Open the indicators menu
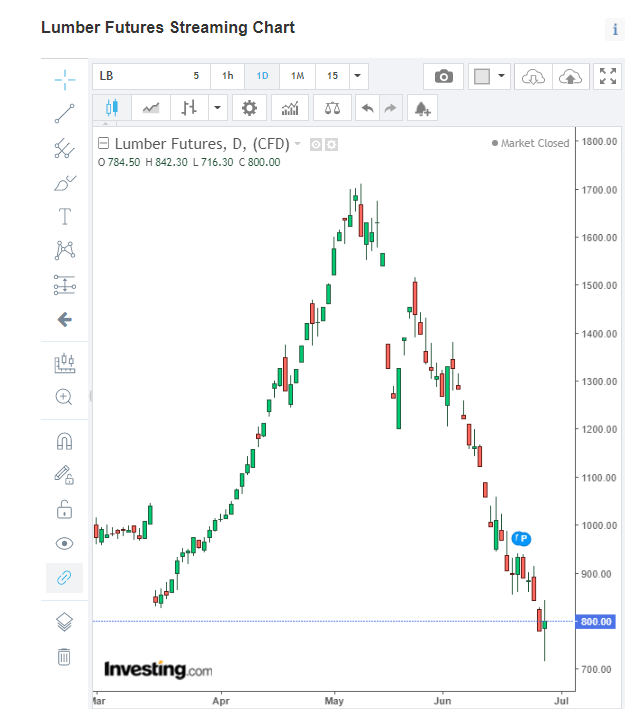625x709 pixels. [x=290, y=108]
